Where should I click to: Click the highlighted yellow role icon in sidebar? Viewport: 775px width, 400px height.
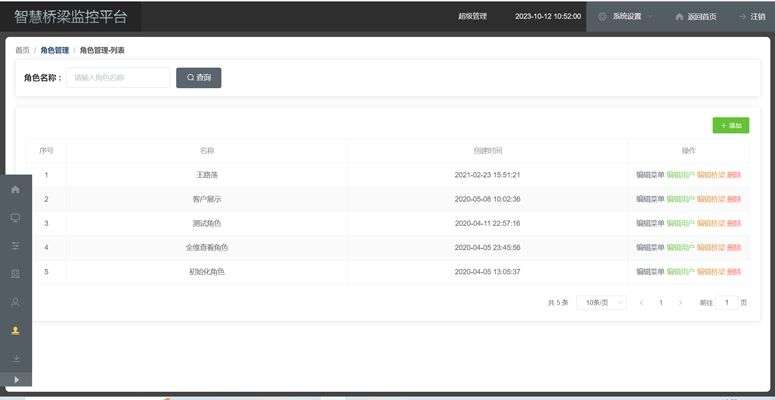click(15, 330)
